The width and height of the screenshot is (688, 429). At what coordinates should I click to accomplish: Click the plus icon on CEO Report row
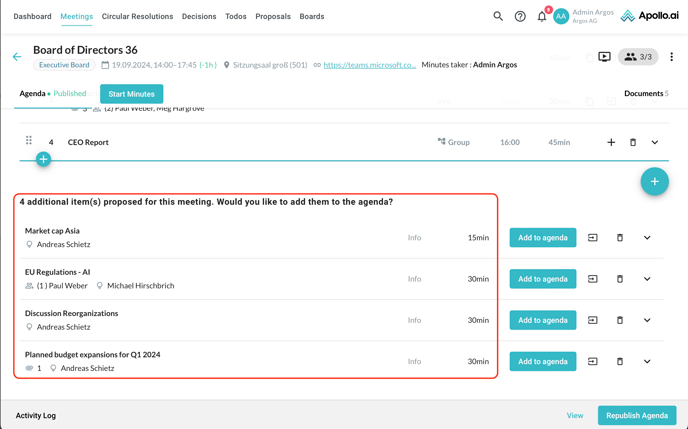point(611,142)
